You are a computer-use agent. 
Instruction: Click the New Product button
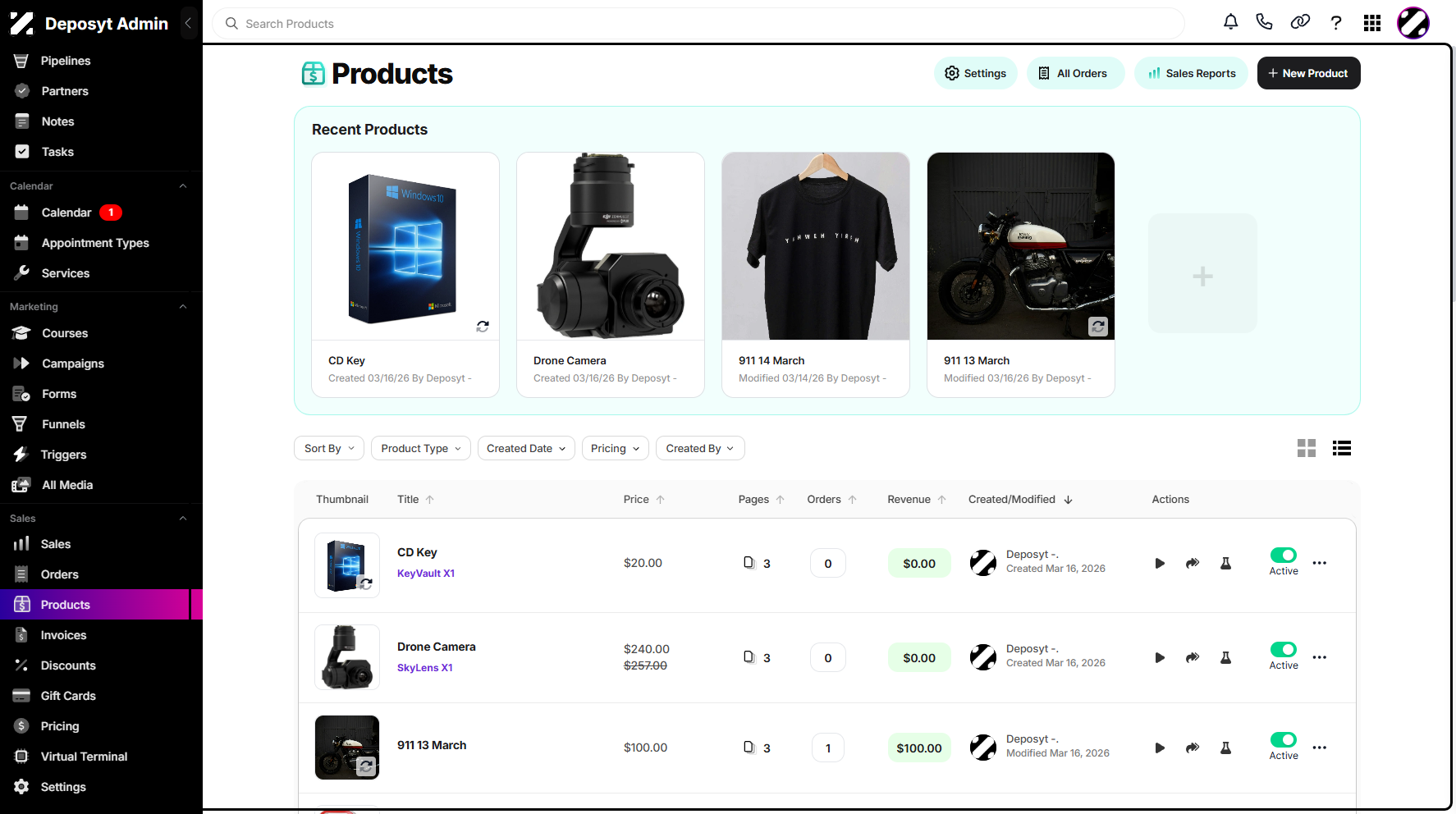click(x=1308, y=73)
